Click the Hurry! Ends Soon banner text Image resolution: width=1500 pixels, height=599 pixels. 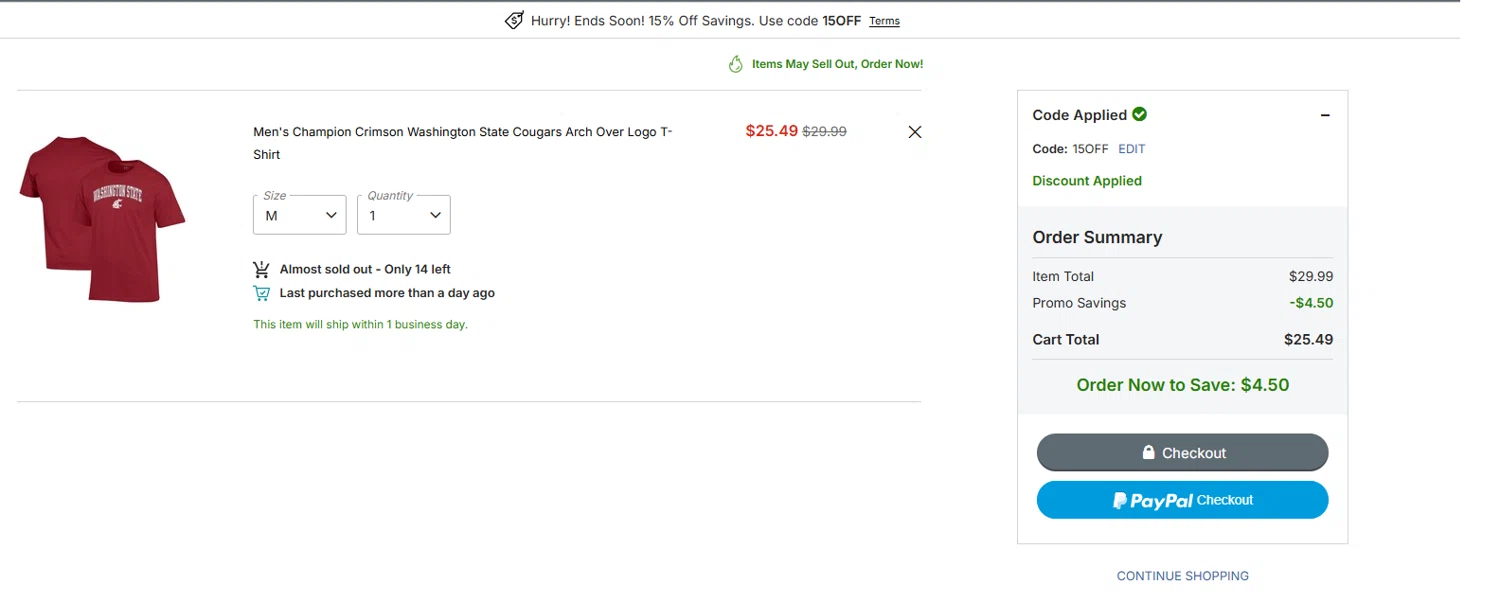(696, 21)
